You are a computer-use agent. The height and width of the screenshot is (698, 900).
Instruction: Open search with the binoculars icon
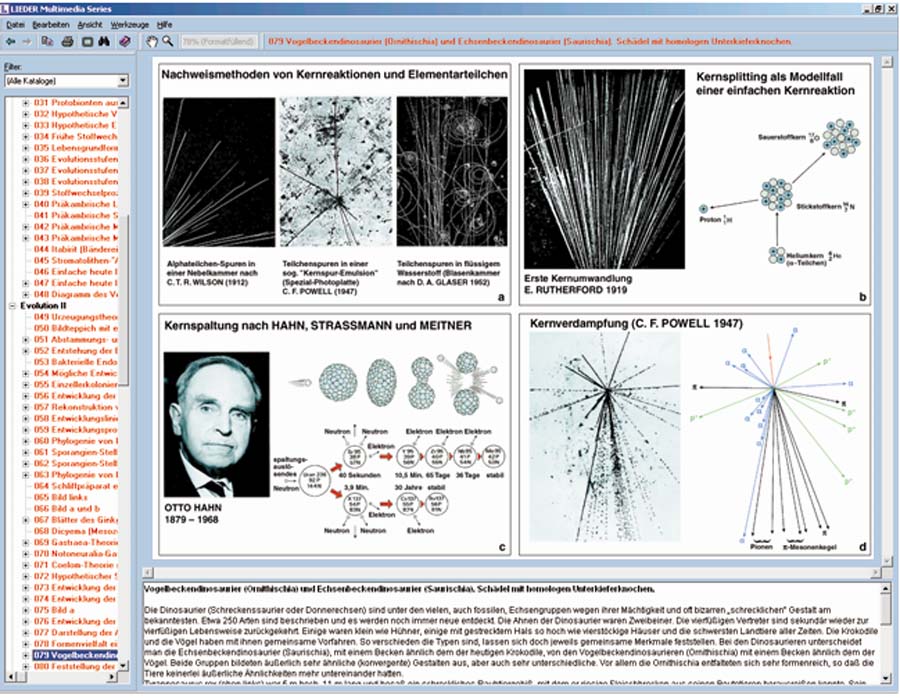tap(105, 42)
